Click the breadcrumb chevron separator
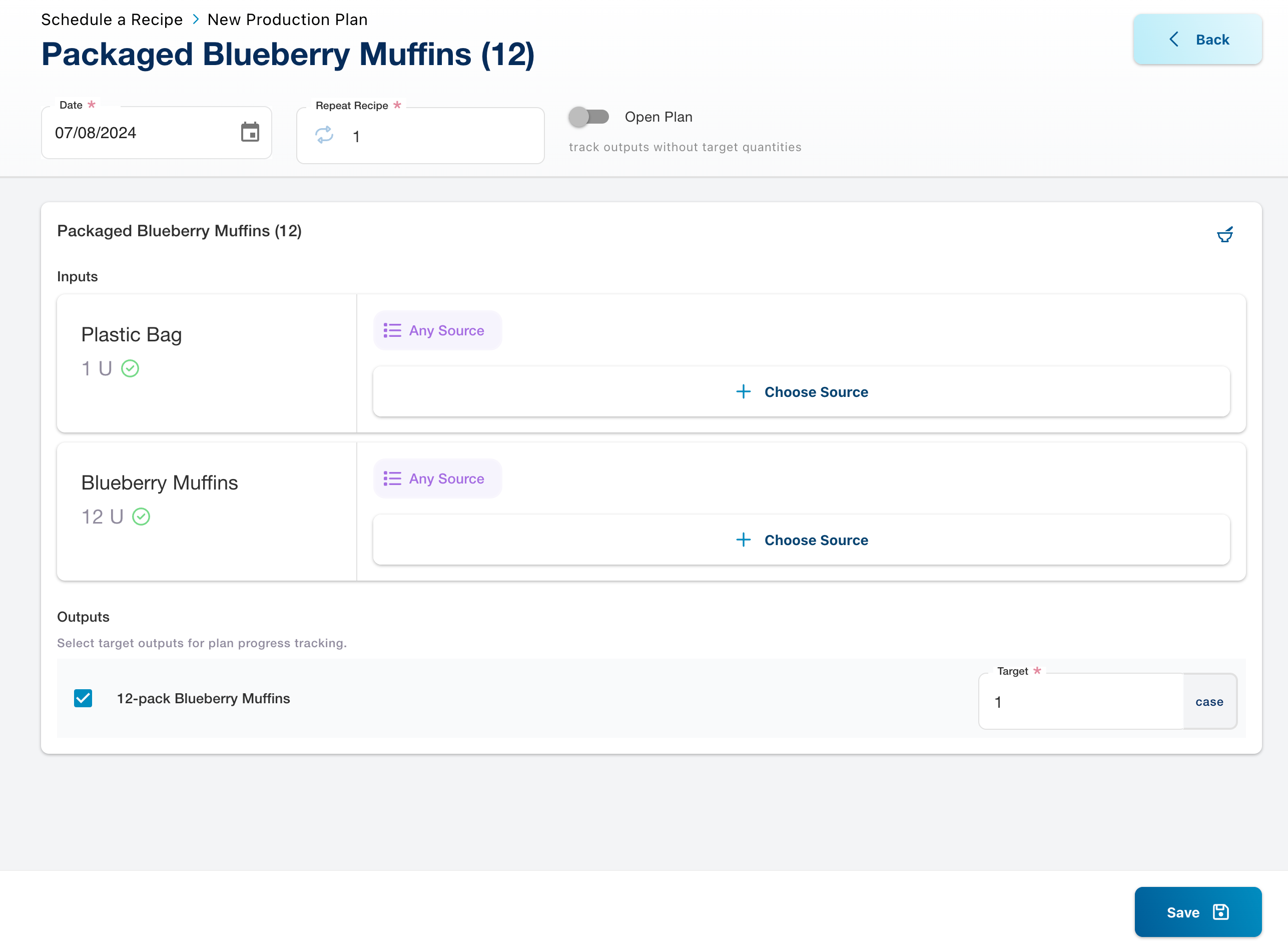Screen dimensions: 1288x950 point(196,20)
